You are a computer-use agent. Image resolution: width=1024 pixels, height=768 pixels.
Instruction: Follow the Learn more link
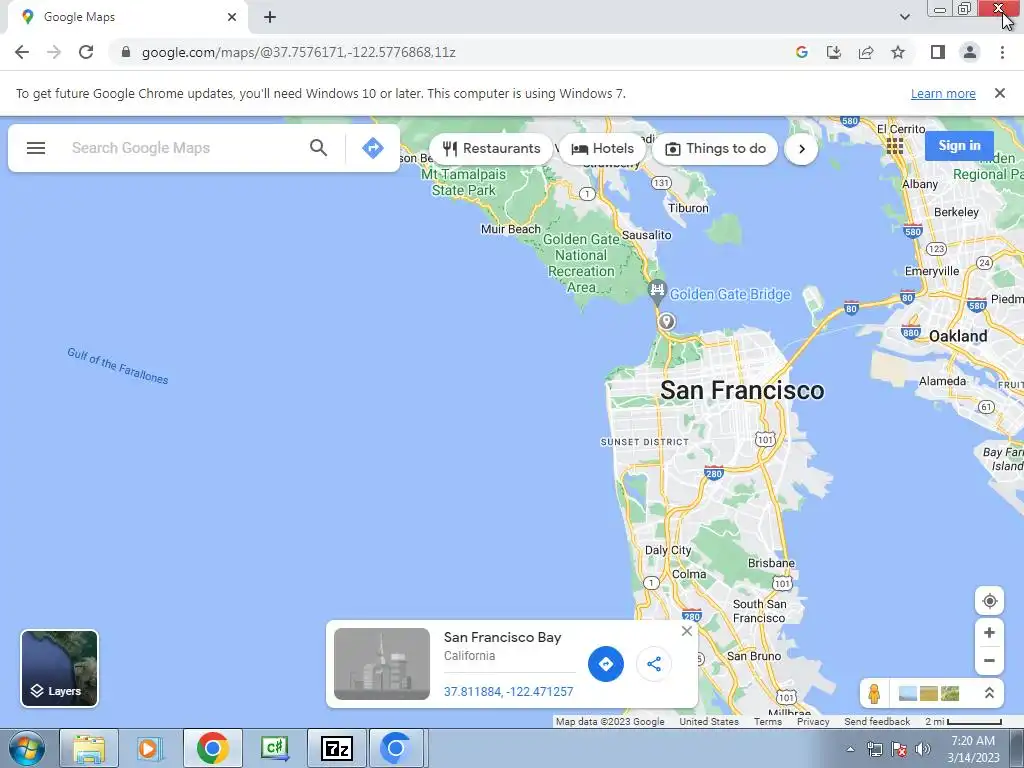[x=943, y=93]
